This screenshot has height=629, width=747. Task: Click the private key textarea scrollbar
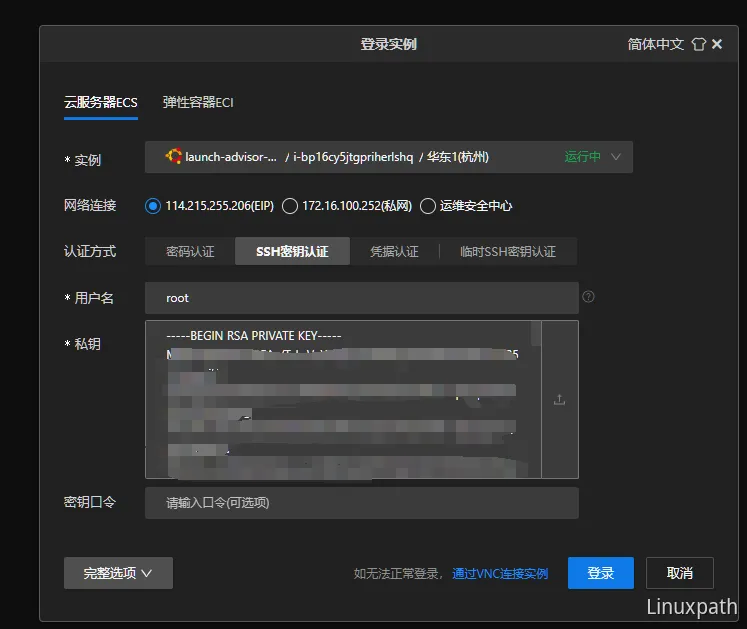pyautogui.click(x=536, y=334)
